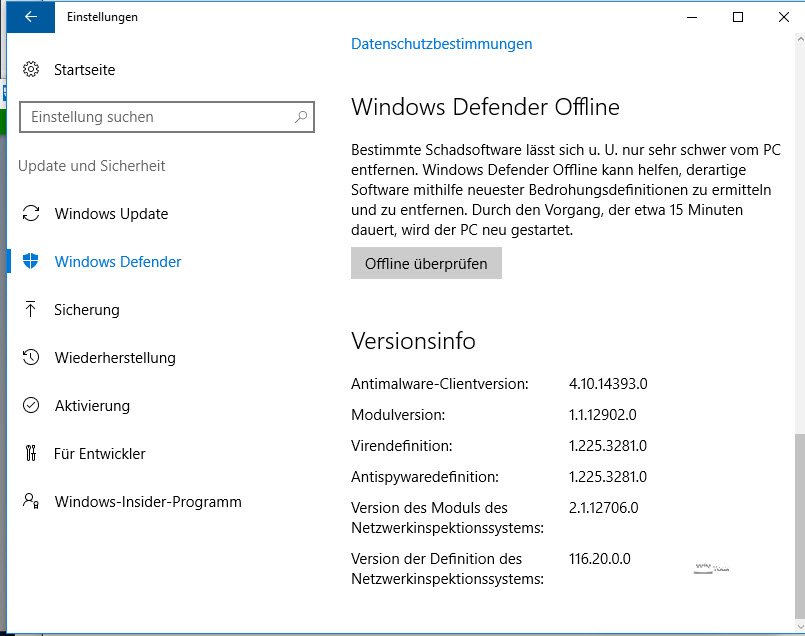The width and height of the screenshot is (805, 636).
Task: Click the Windows Update refresh icon
Action: click(x=31, y=214)
